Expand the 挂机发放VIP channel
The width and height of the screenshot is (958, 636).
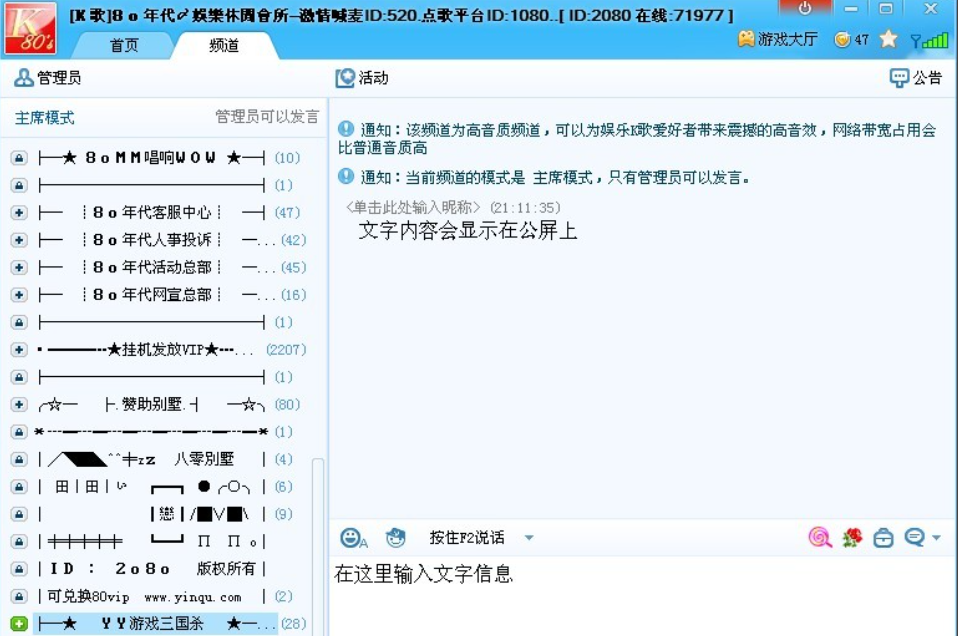(19, 349)
